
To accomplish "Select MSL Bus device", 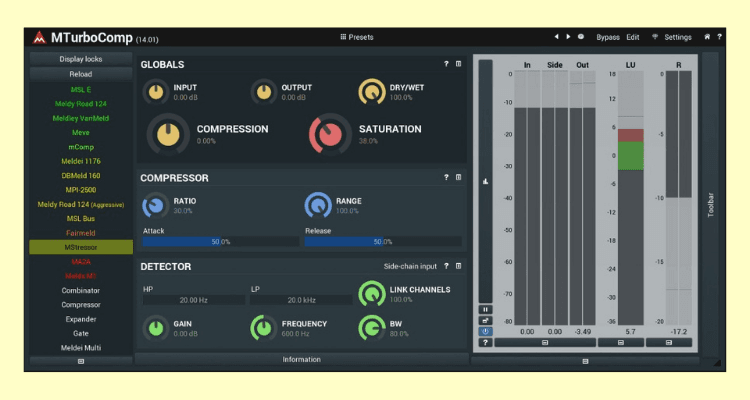I will click(x=81, y=219).
